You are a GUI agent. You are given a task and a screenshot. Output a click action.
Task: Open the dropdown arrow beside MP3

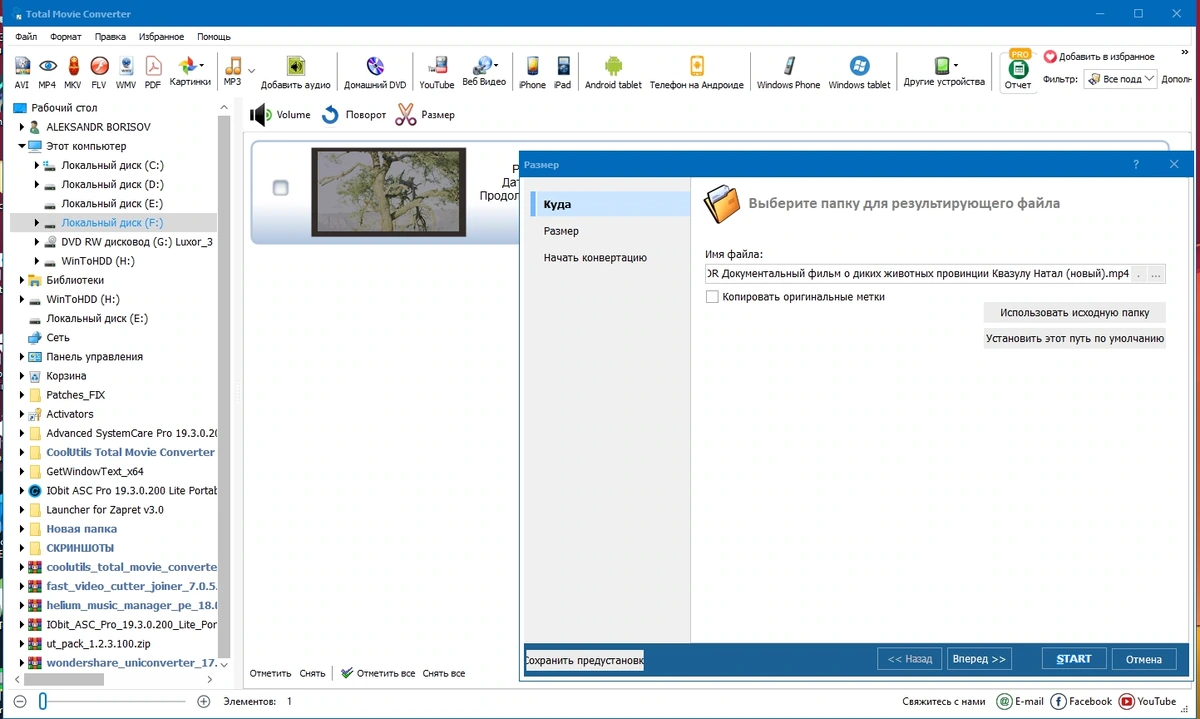251,71
